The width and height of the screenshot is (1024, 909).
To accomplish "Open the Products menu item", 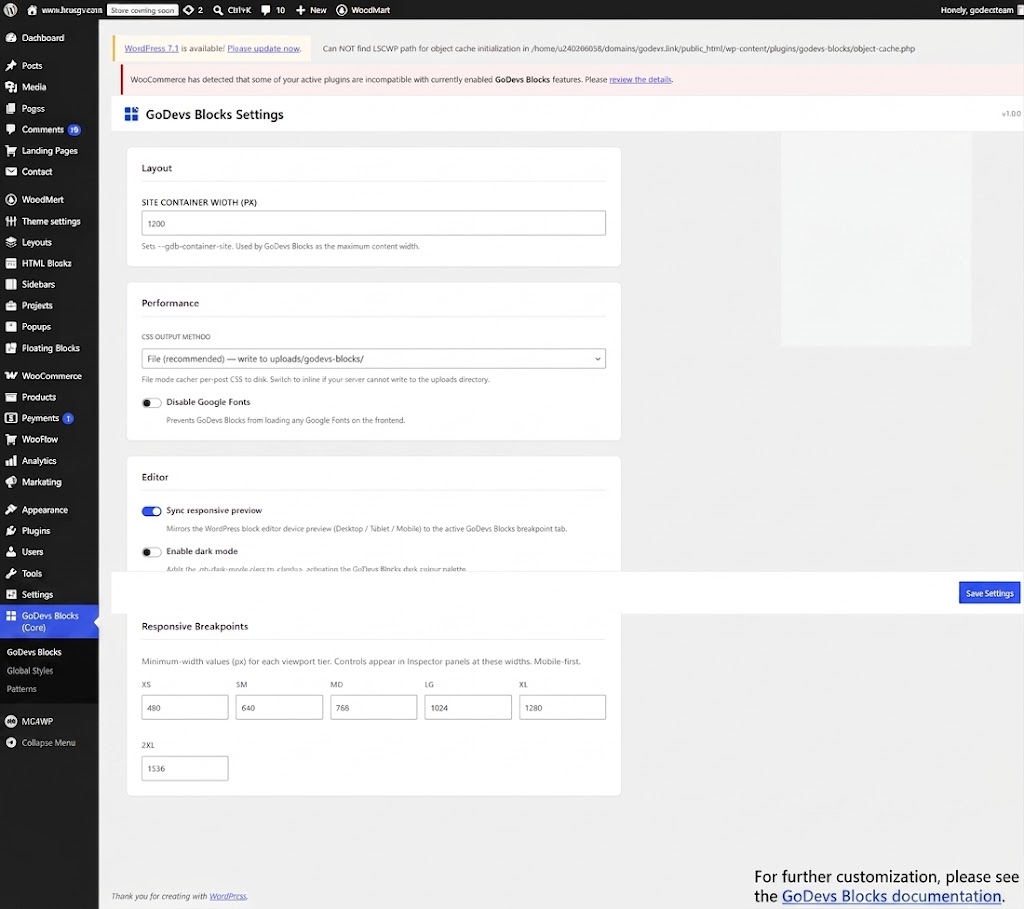I will [49, 397].
